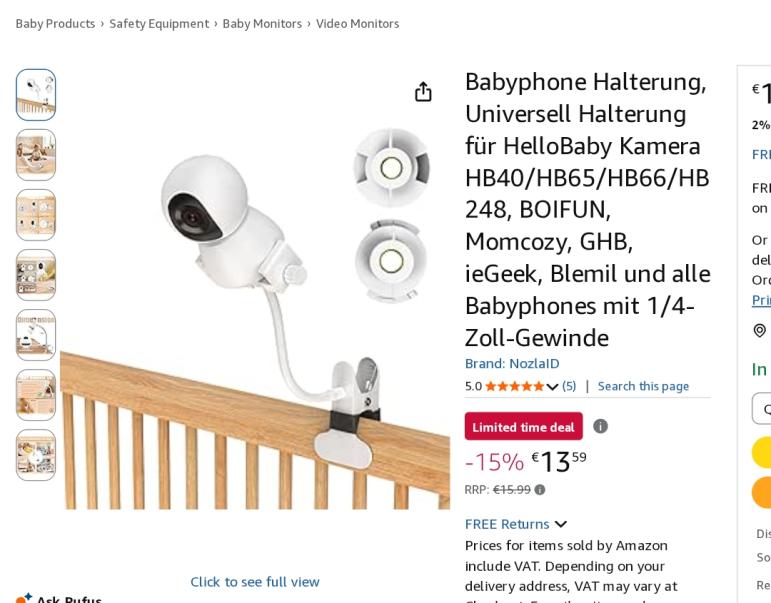Expand the FREE Returns dropdown arrow
The width and height of the screenshot is (771, 603).
pos(561,524)
